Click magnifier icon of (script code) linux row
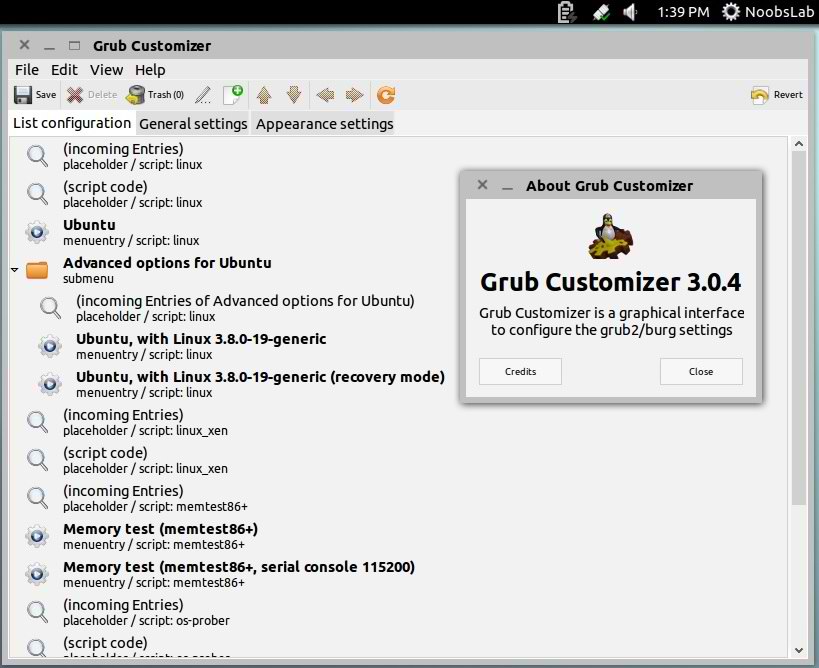Viewport: 819px width, 668px height. coord(37,194)
